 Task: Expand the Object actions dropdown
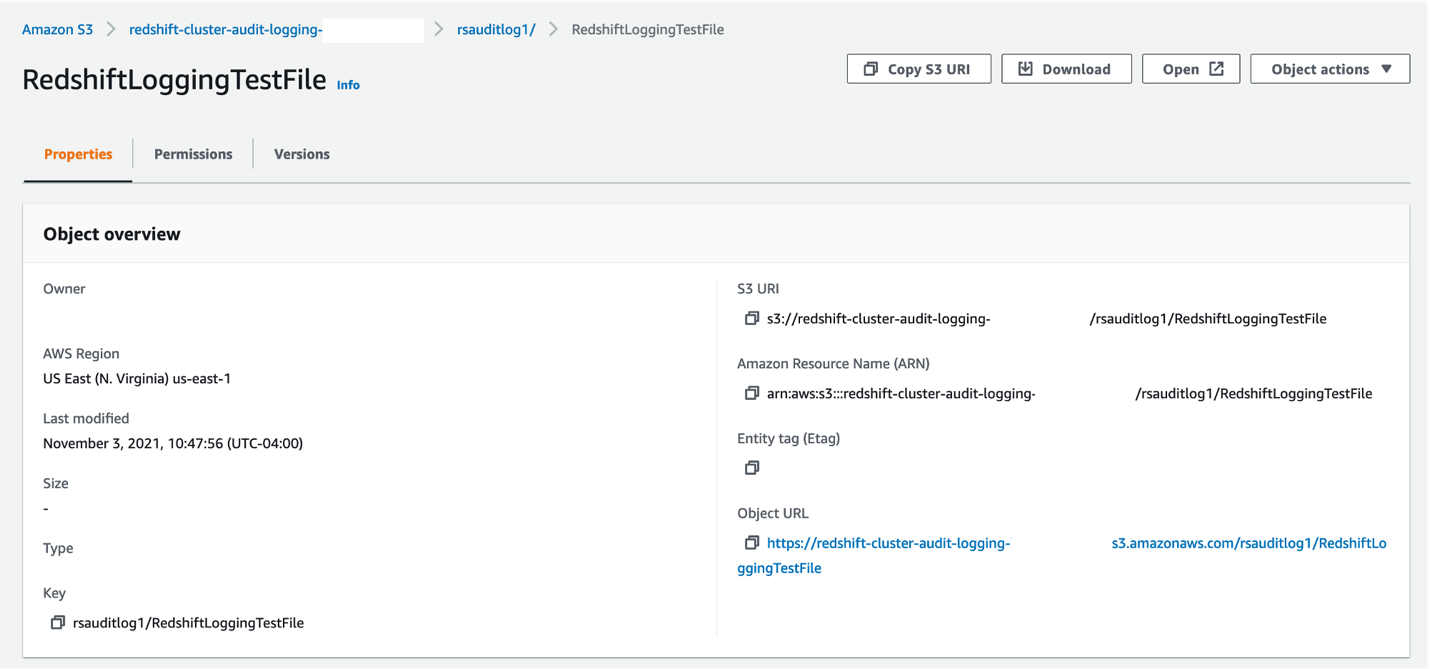click(1330, 69)
